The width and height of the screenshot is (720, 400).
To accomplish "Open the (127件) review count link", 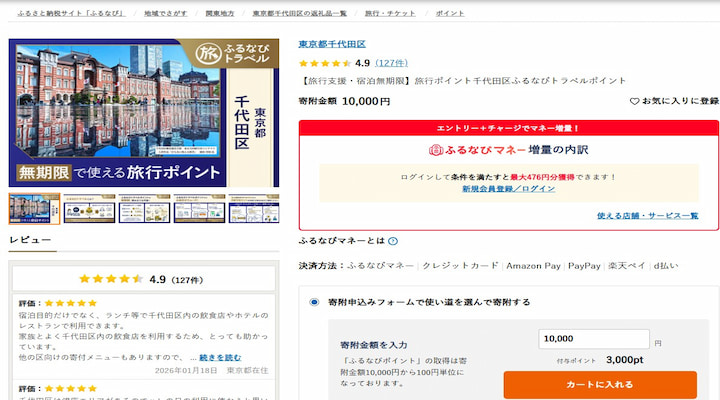I will [x=391, y=63].
